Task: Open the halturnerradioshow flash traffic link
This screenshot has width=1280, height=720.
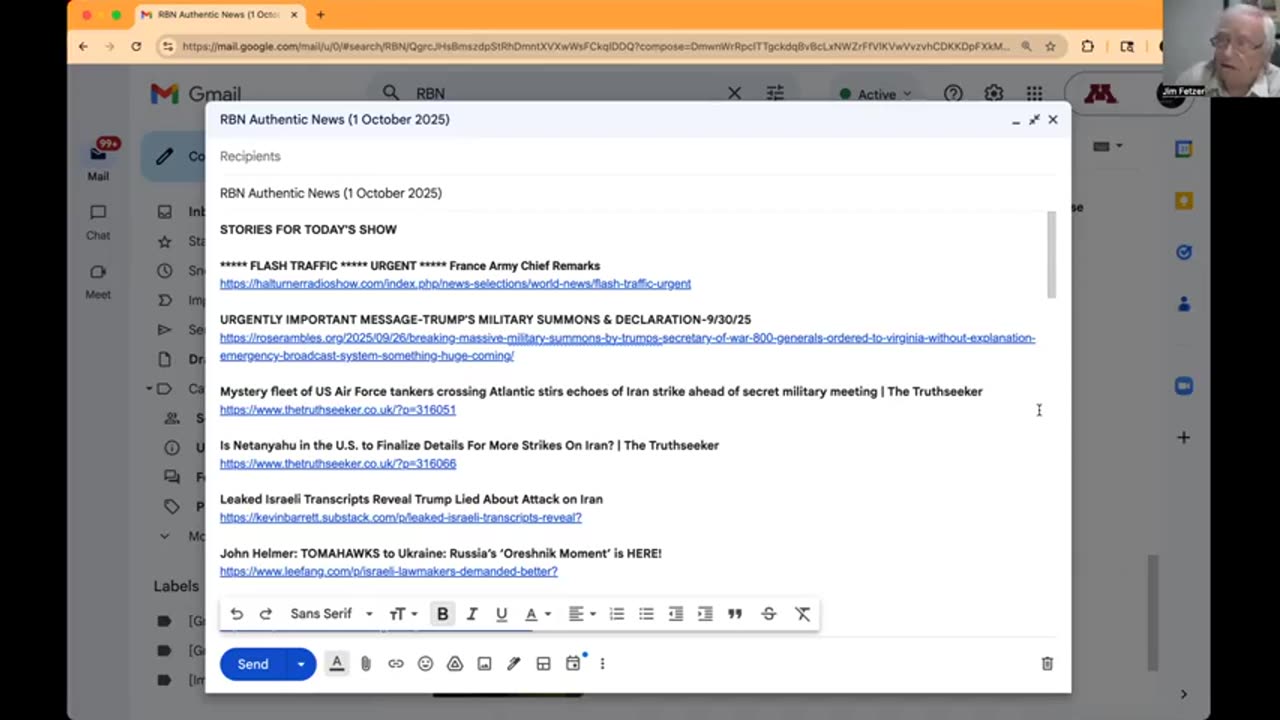Action: [455, 284]
